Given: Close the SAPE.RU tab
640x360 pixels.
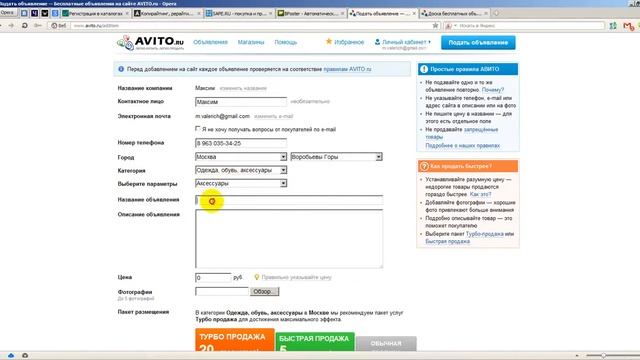Looking at the screenshot, I should coord(270,13).
